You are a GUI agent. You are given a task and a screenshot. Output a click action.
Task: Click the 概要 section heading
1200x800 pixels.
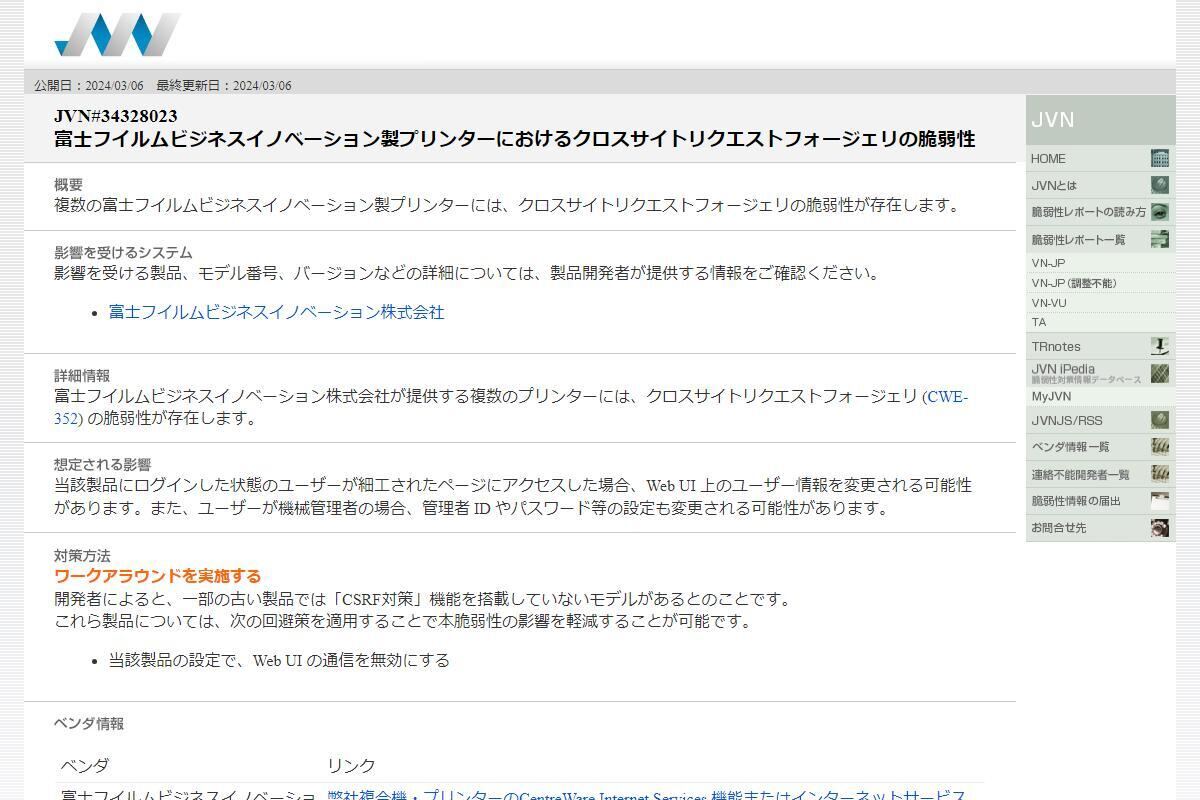pyautogui.click(x=68, y=184)
